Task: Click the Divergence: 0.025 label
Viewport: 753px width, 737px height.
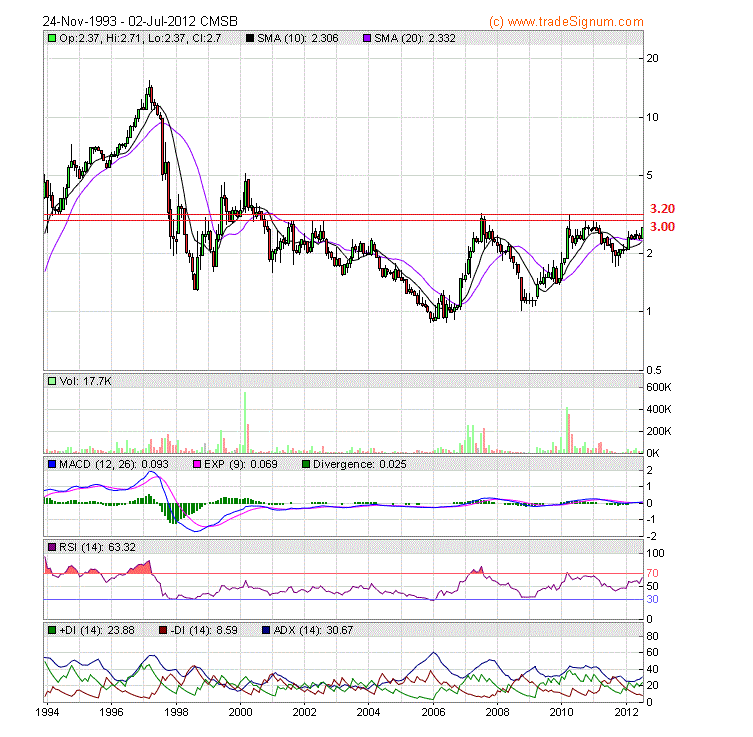Action: coord(360,464)
